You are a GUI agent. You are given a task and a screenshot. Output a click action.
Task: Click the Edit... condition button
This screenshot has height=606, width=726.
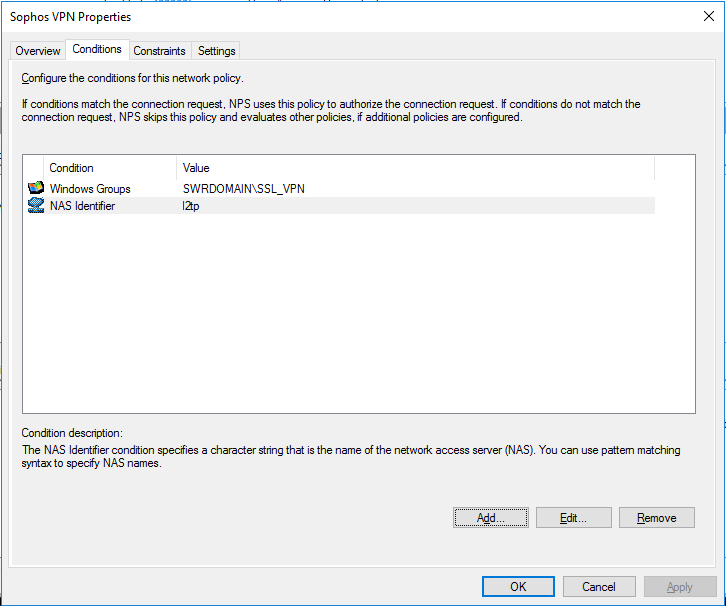574,518
